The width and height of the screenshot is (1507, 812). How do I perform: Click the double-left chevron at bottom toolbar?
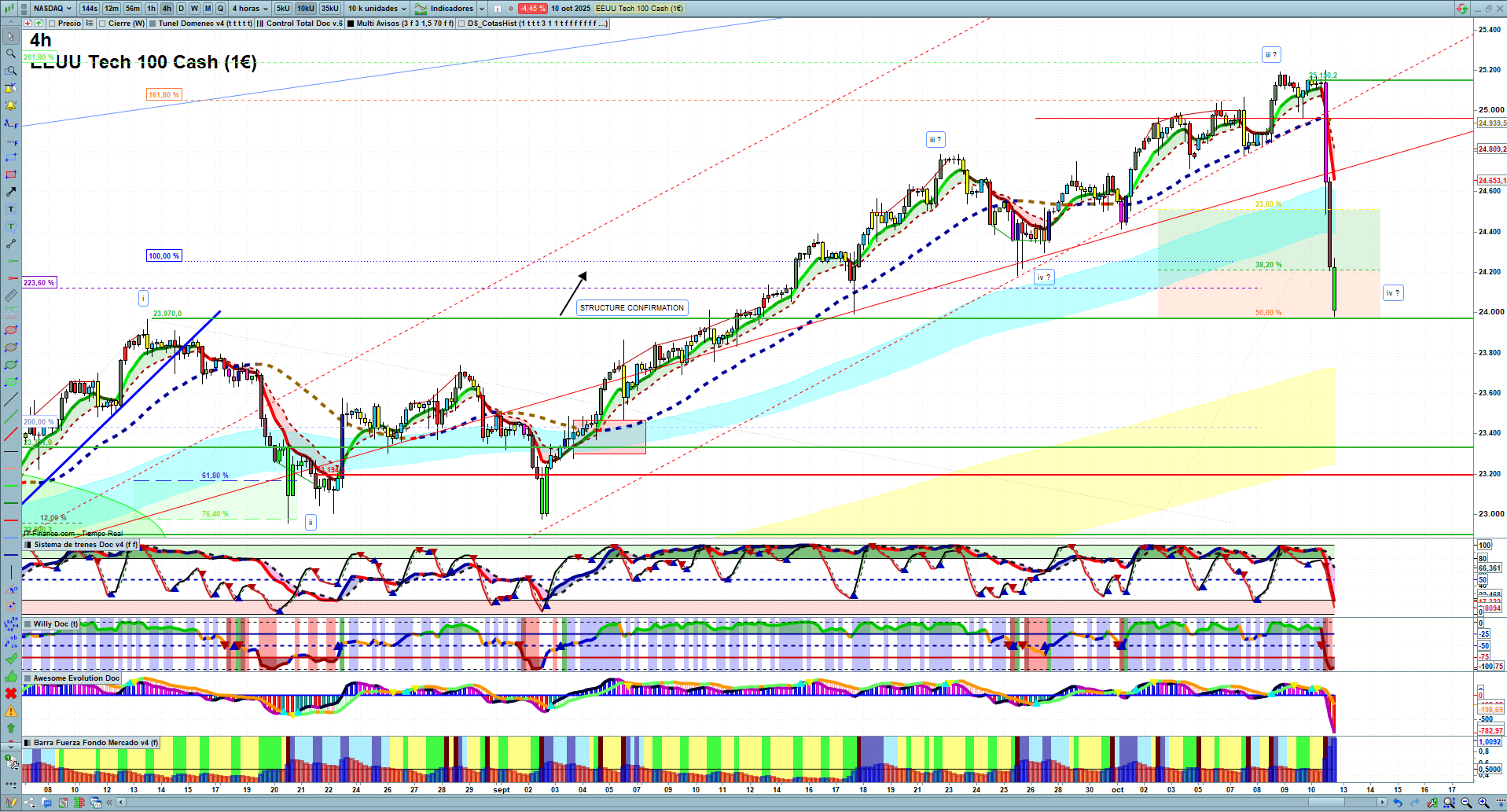[x=109, y=803]
